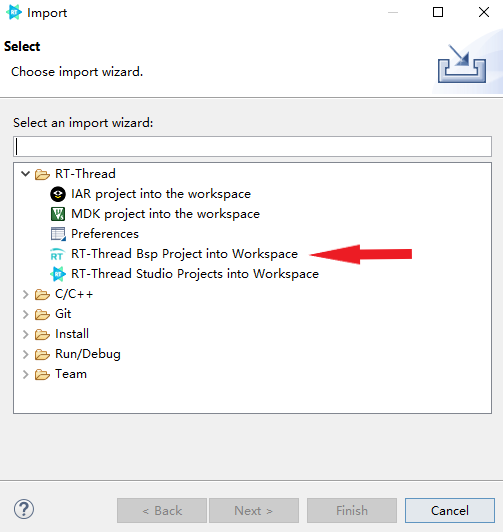The image size is (503, 532).
Task: Expand the Team category
Action: click(x=25, y=375)
